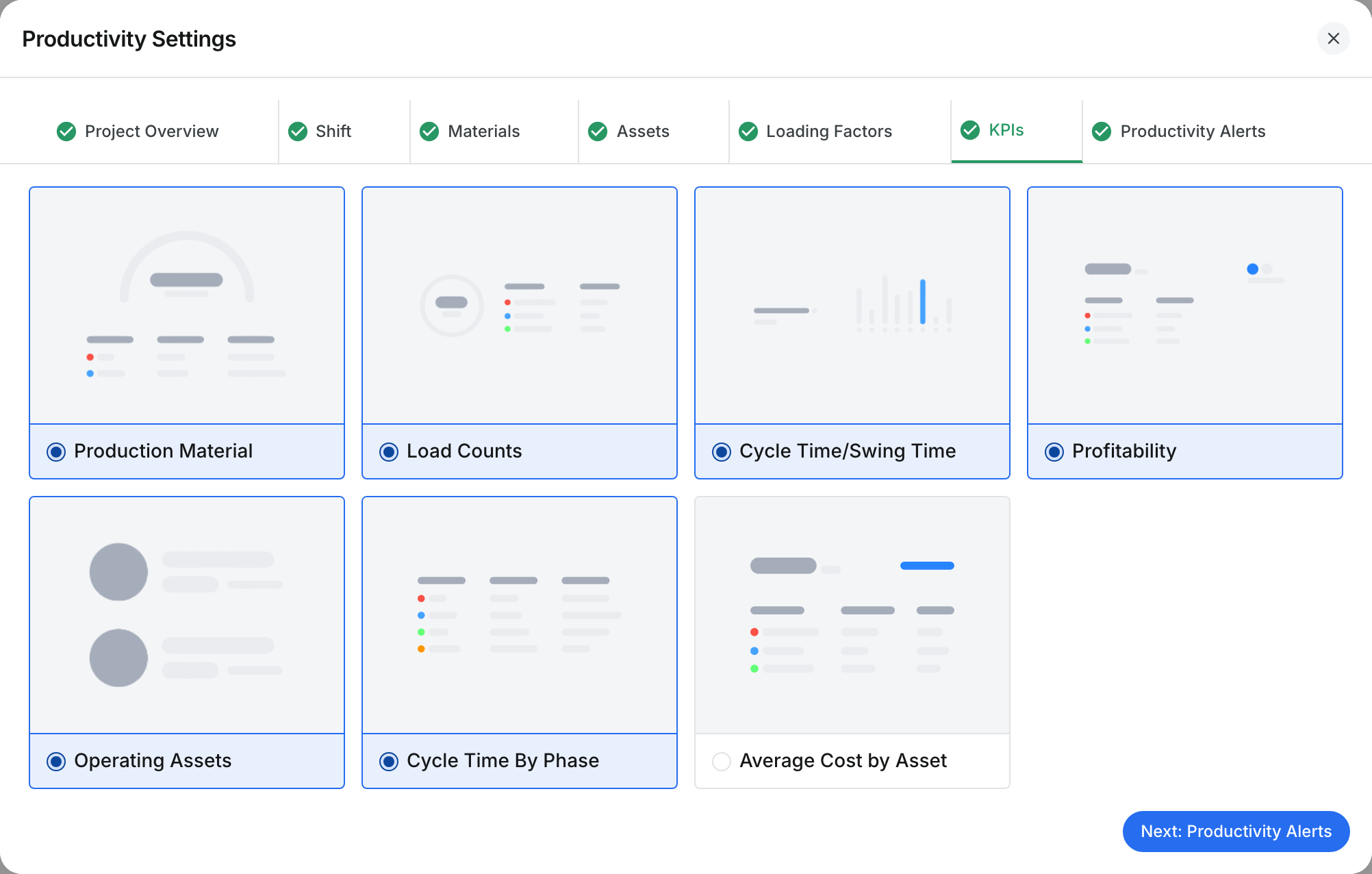Click the Profitability preview thumbnail
Viewport: 1372px width, 874px height.
[1185, 305]
